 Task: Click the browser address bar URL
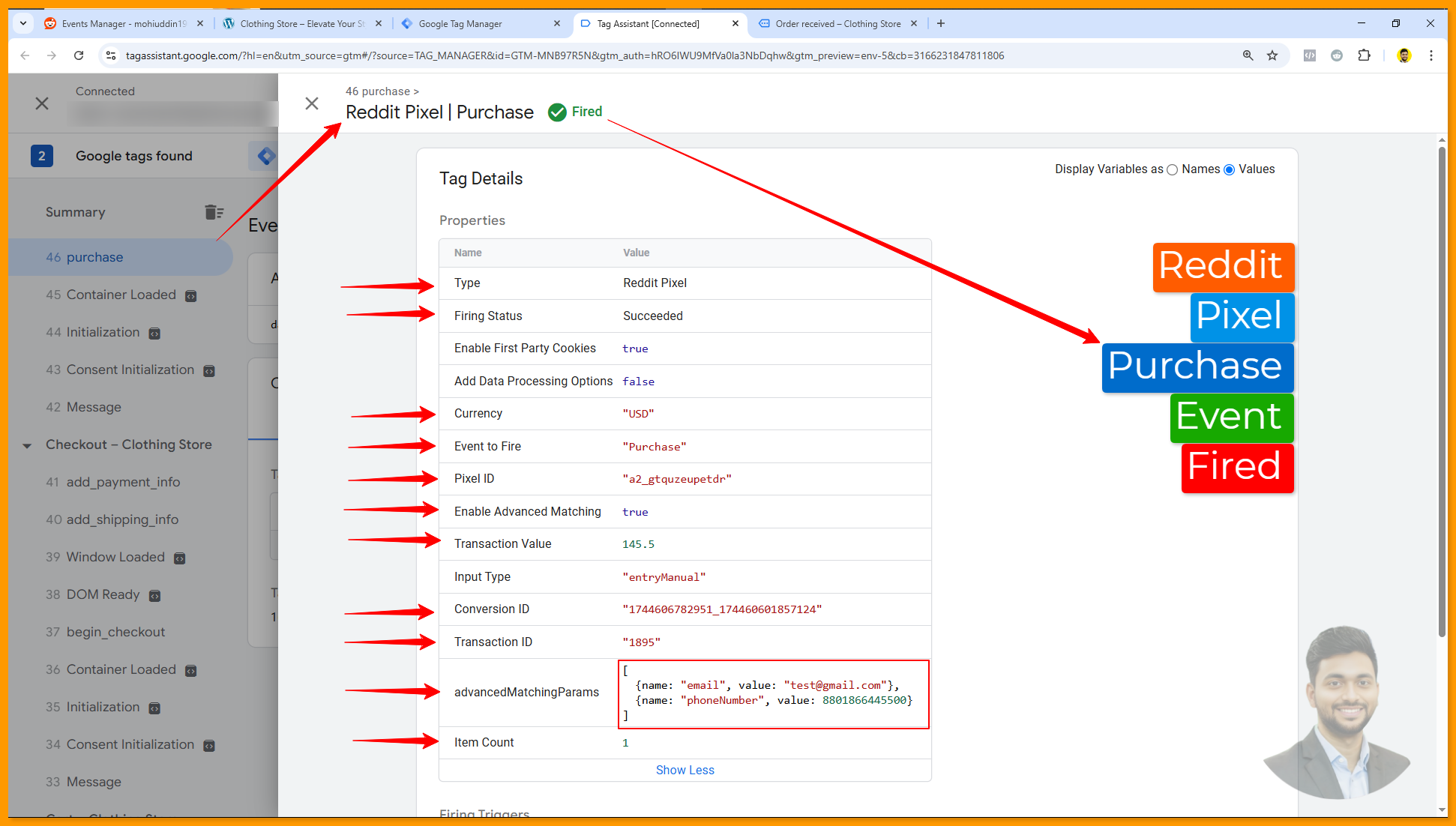click(x=564, y=55)
